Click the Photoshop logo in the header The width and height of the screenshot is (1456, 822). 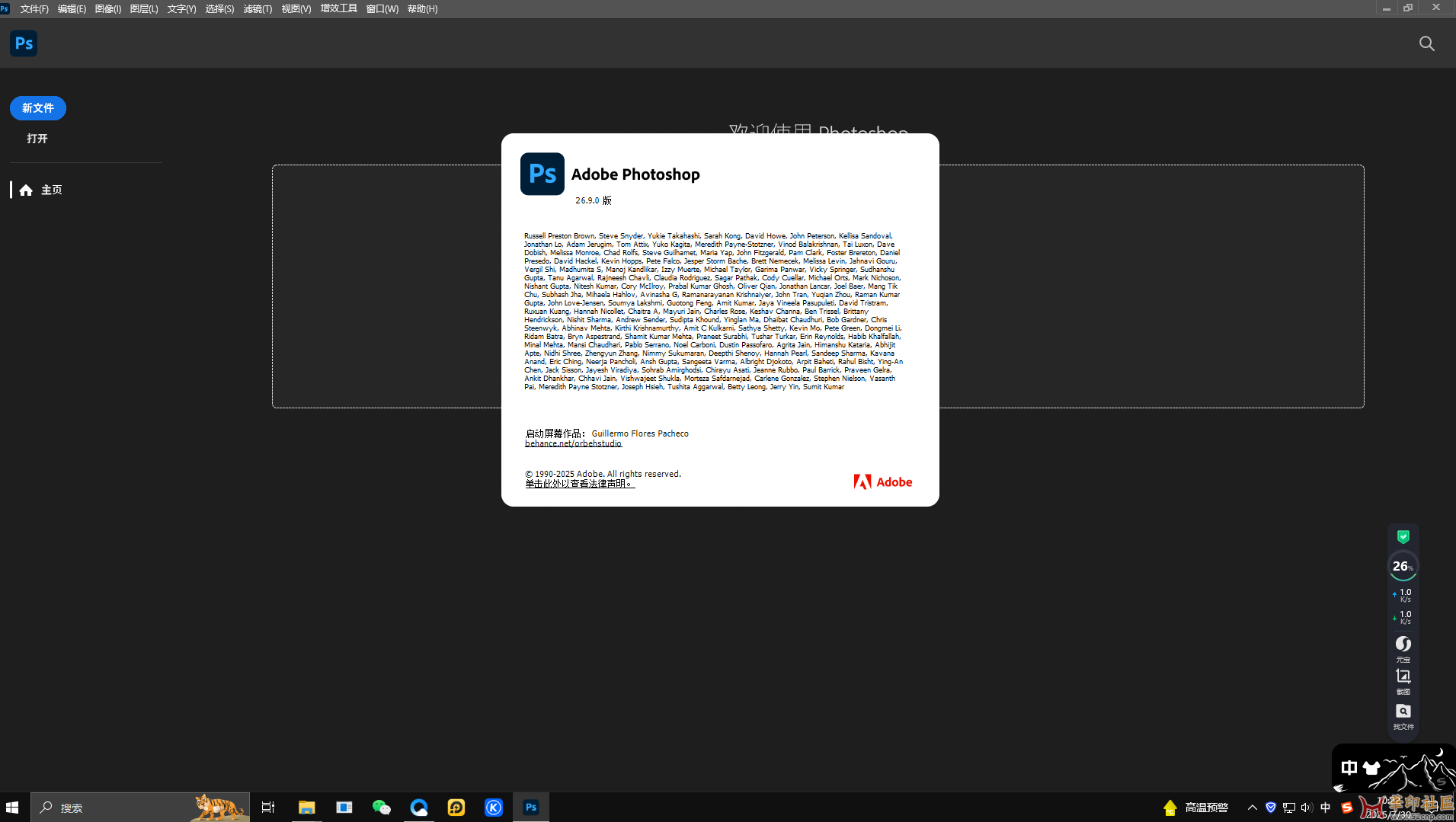24,43
